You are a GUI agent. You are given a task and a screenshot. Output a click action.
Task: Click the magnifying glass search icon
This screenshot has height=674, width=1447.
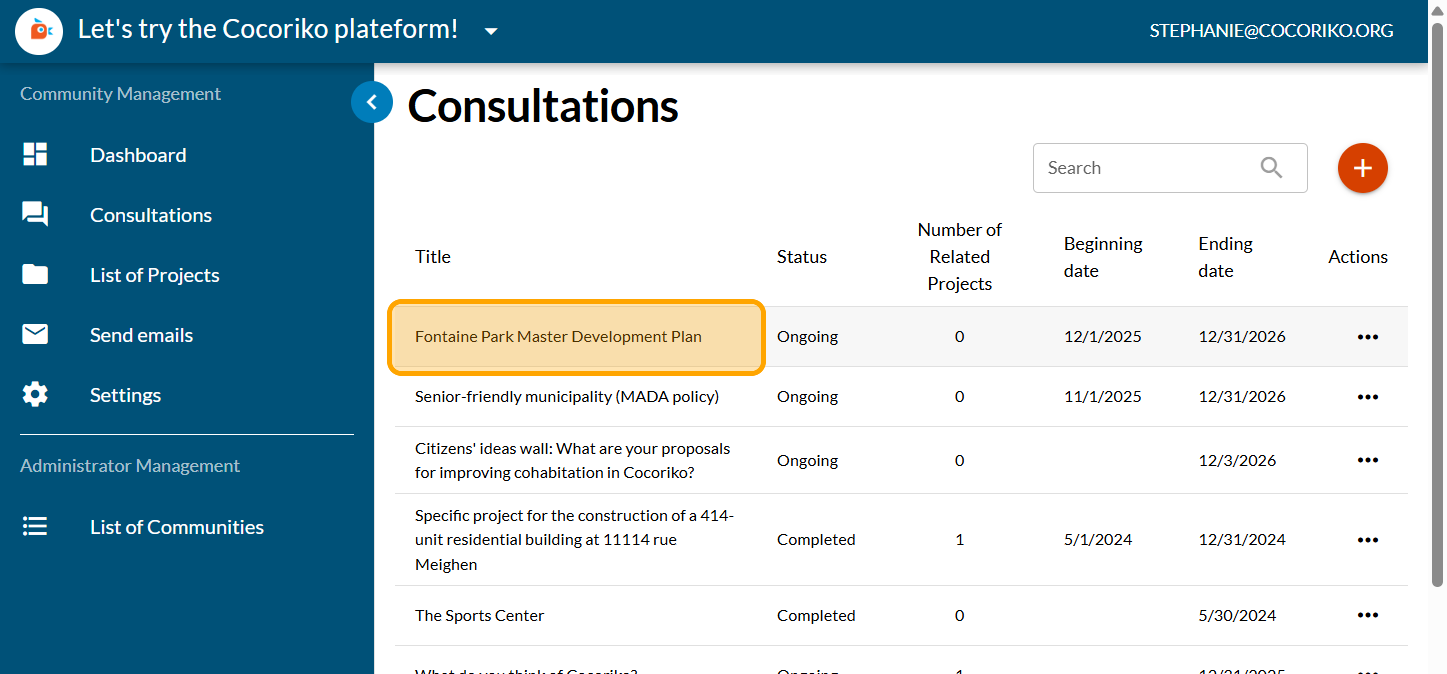1271,168
